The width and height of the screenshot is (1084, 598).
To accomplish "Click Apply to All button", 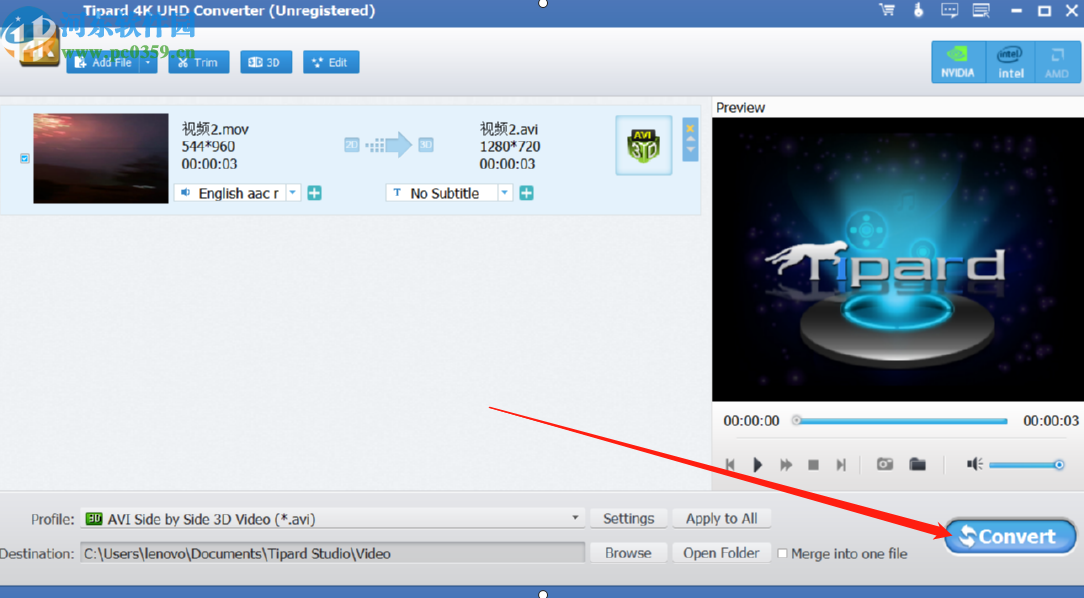I will click(x=721, y=518).
